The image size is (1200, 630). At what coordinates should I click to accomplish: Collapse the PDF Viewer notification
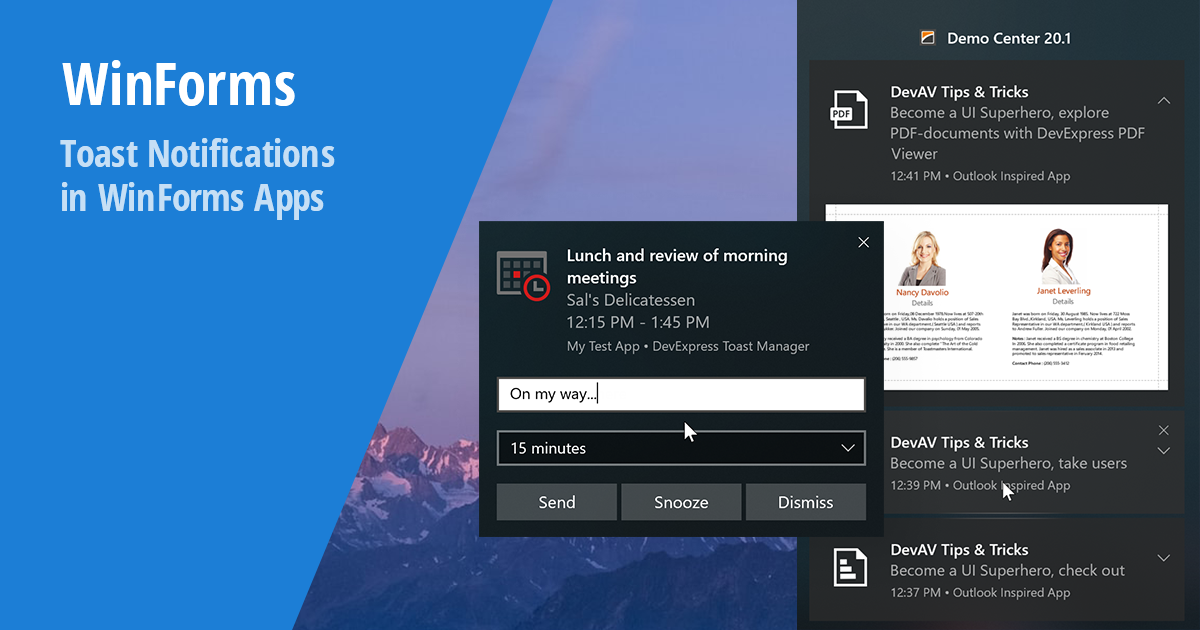tap(1163, 100)
